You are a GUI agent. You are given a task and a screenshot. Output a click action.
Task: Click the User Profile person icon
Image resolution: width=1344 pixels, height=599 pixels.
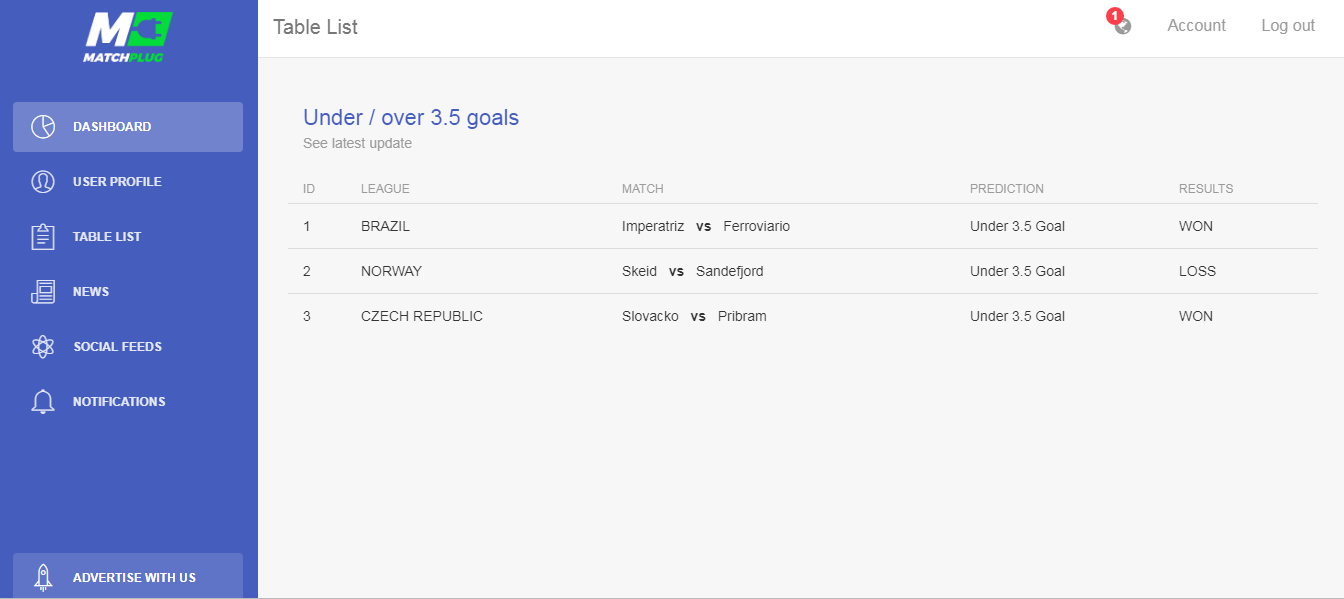pyautogui.click(x=42, y=182)
